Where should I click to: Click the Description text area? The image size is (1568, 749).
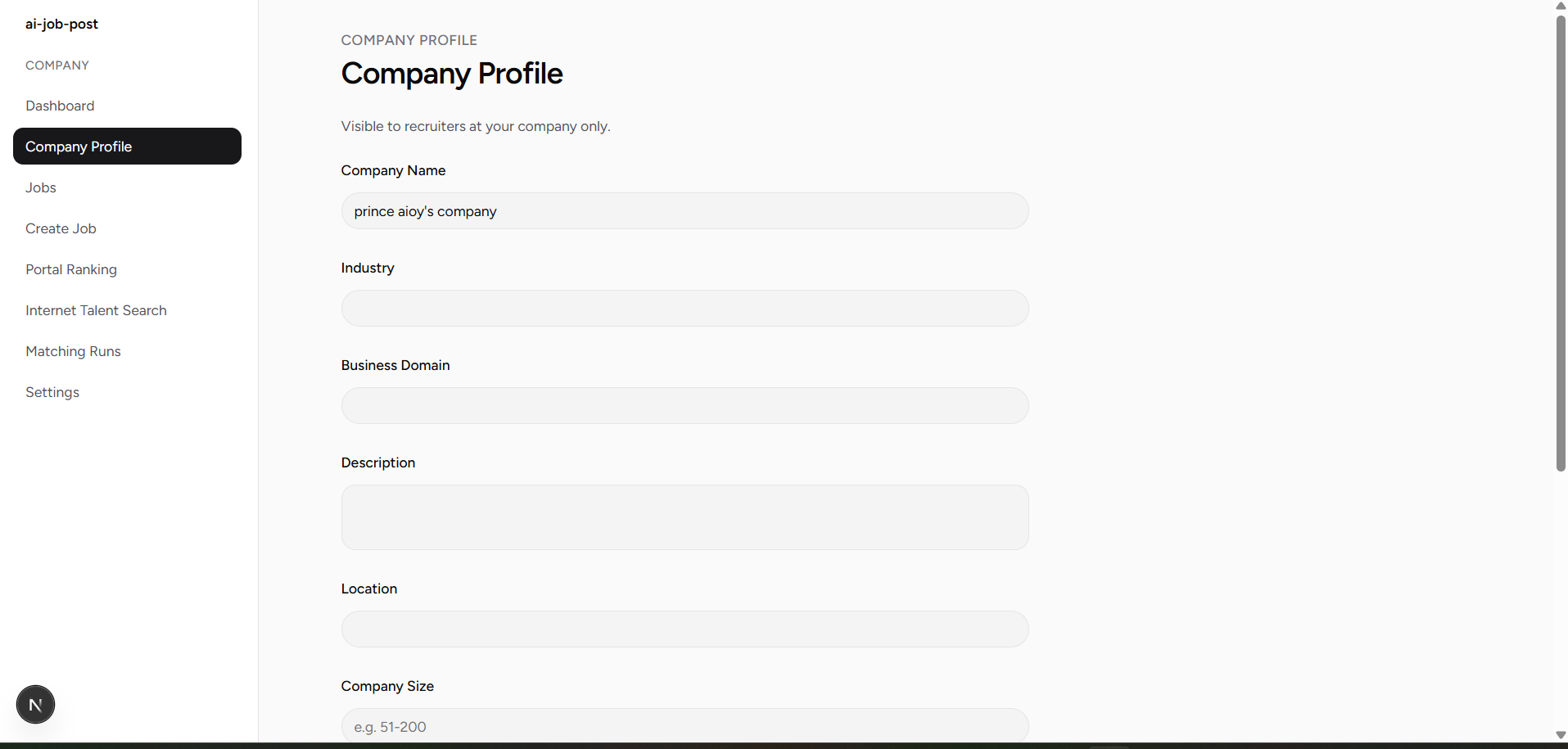(x=685, y=517)
